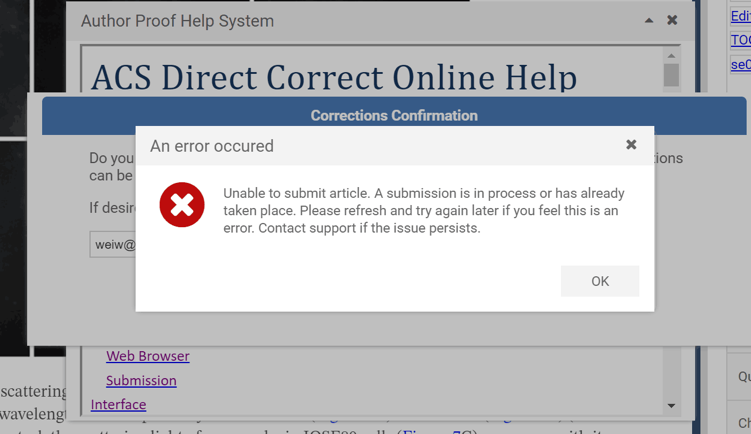
Task: Click OK in the error dialog
Action: pyautogui.click(x=599, y=281)
